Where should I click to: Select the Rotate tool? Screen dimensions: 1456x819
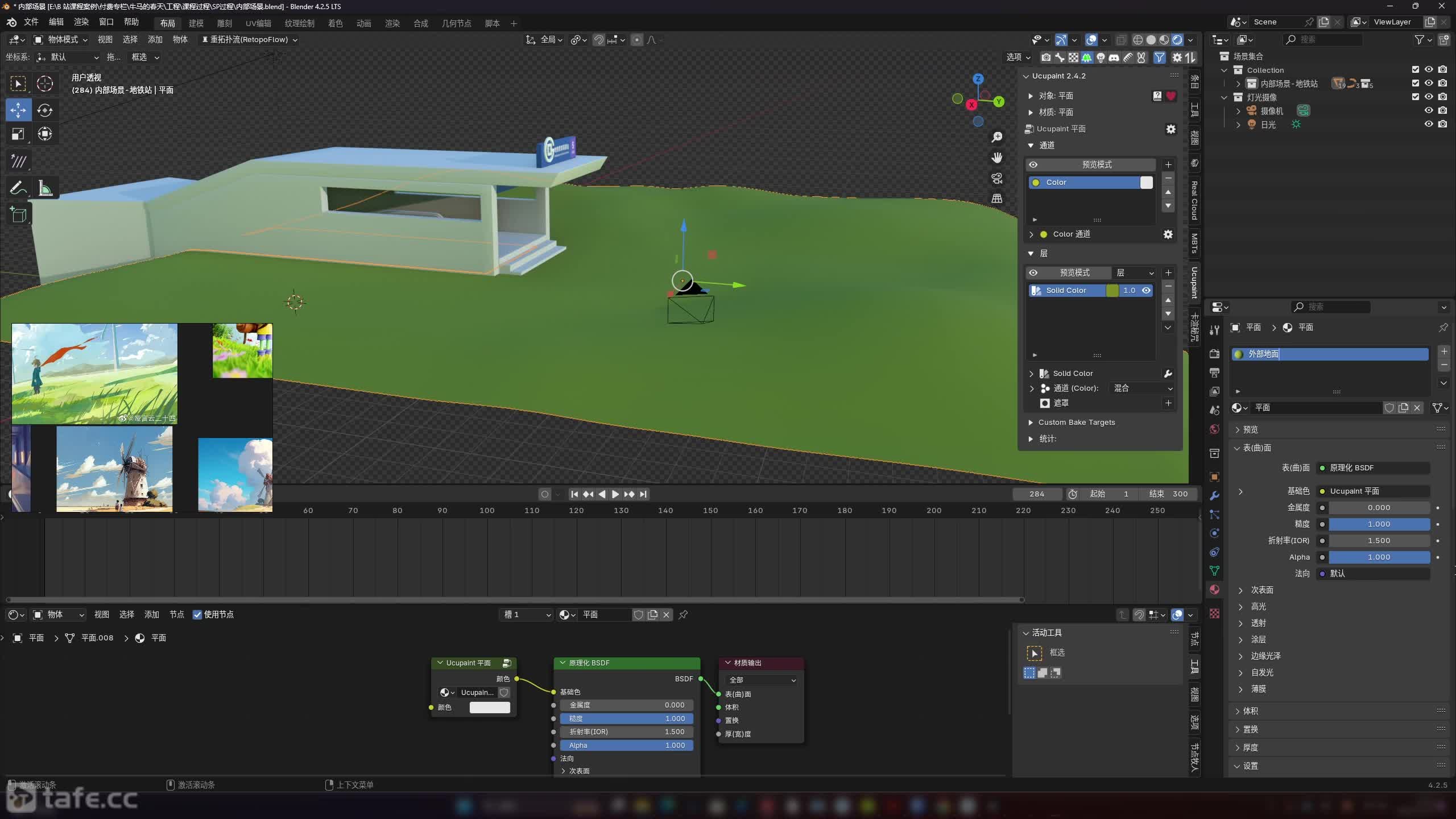44,110
